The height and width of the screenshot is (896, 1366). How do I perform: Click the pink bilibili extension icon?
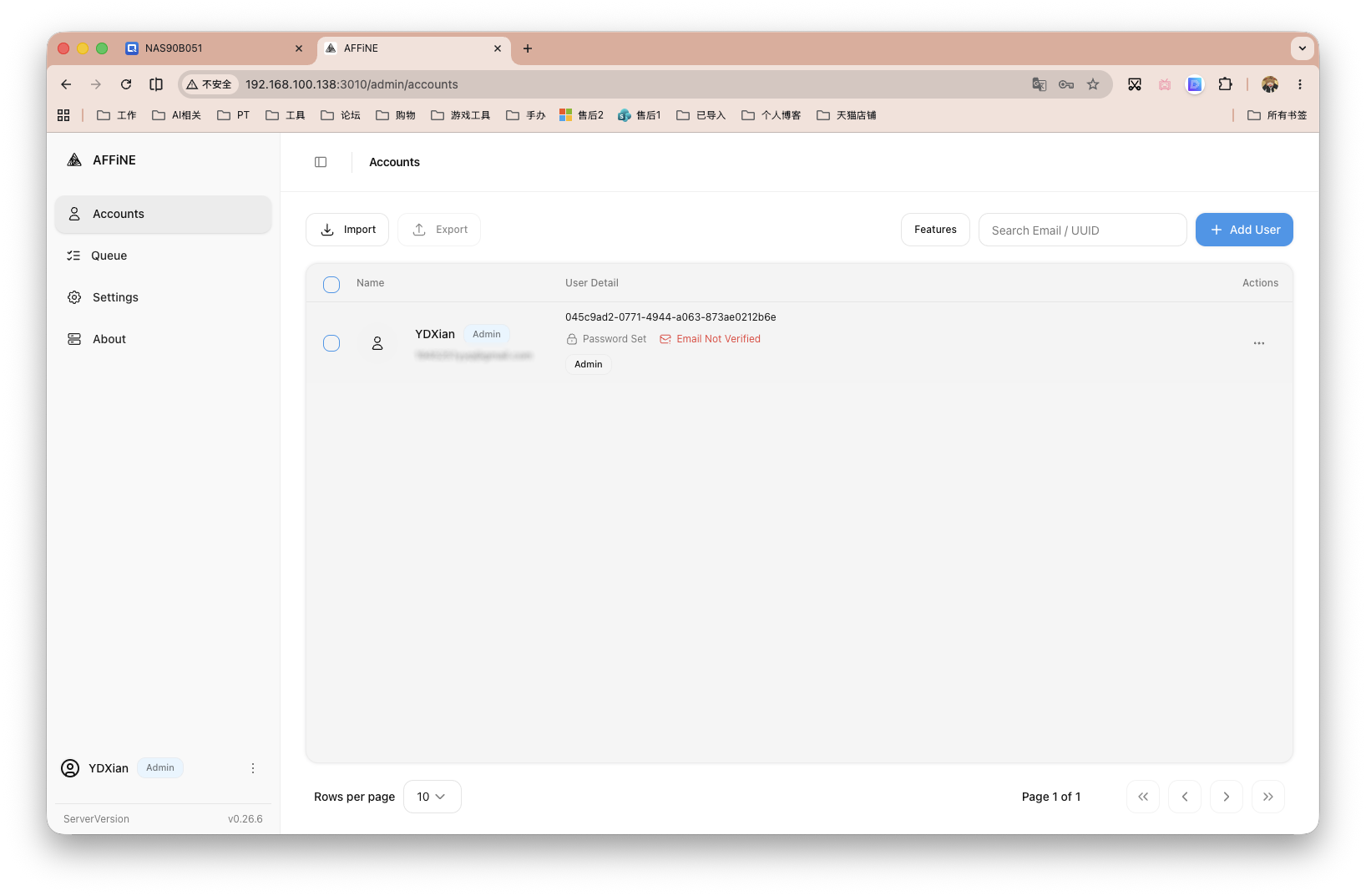pos(1165,84)
